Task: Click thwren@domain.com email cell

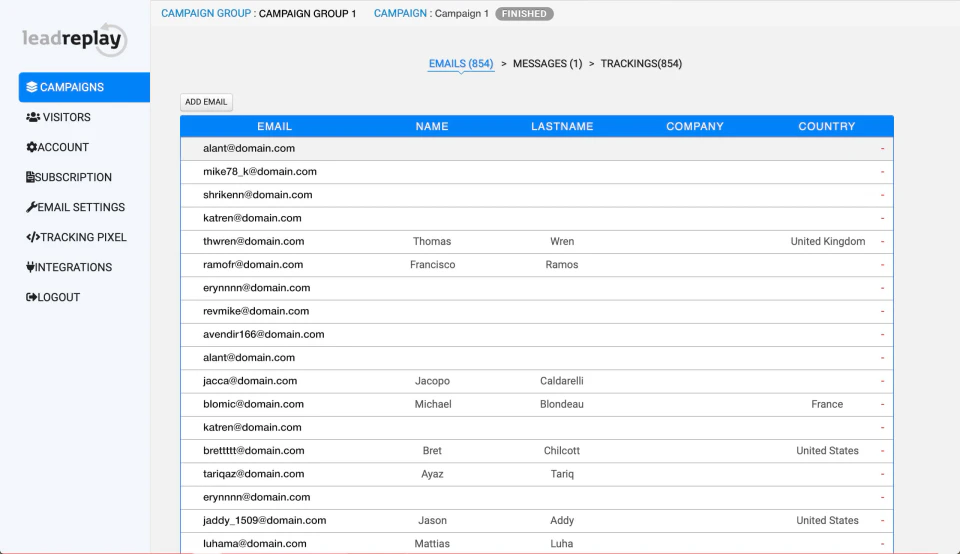Action: [x=253, y=241]
